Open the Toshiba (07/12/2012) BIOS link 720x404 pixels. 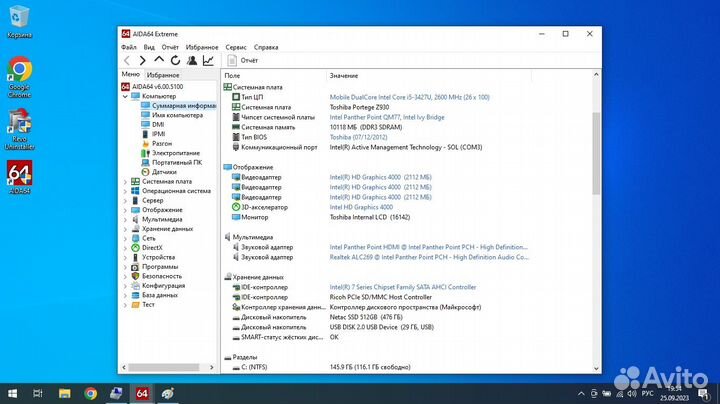pyautogui.click(x=358, y=137)
